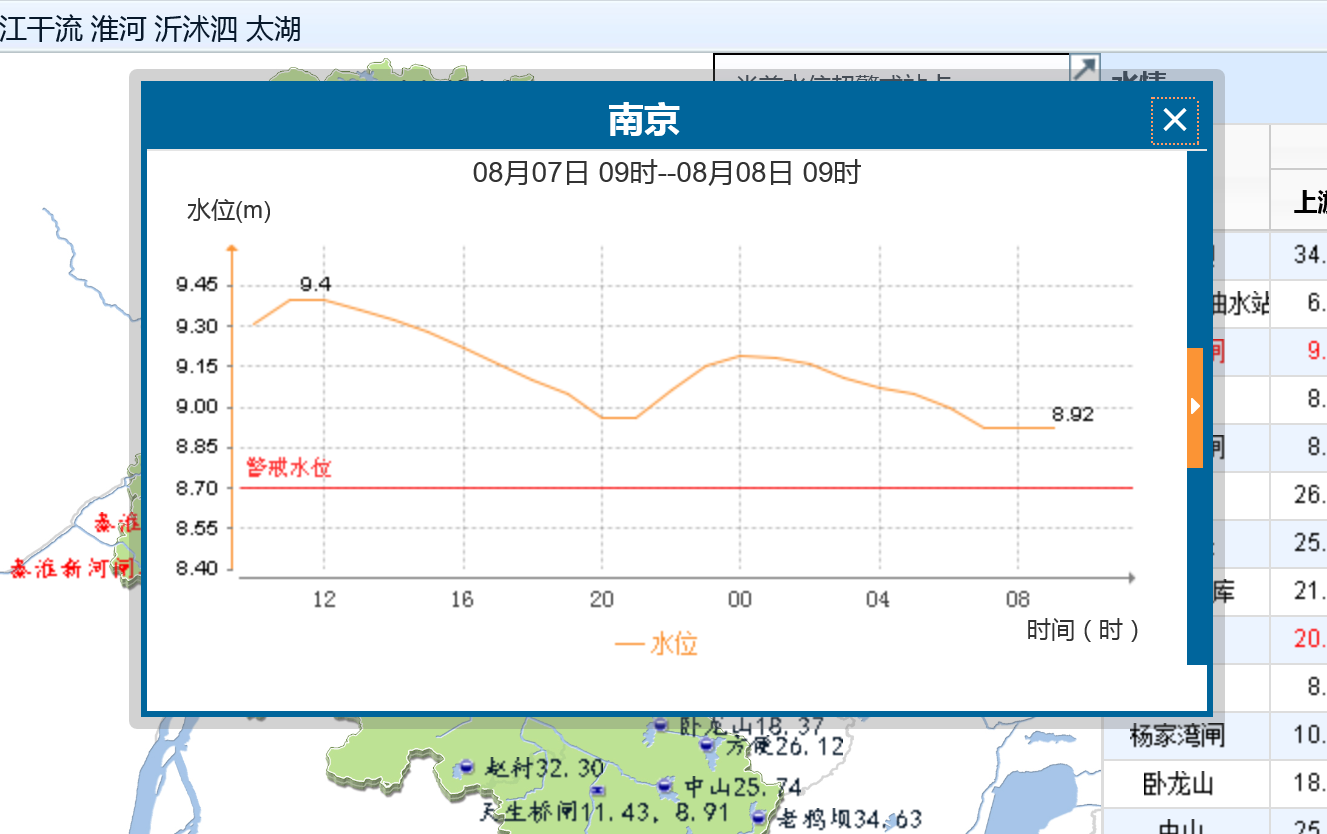Click the 9.00 y-axis value
Image resolution: width=1327 pixels, height=834 pixels.
[197, 407]
